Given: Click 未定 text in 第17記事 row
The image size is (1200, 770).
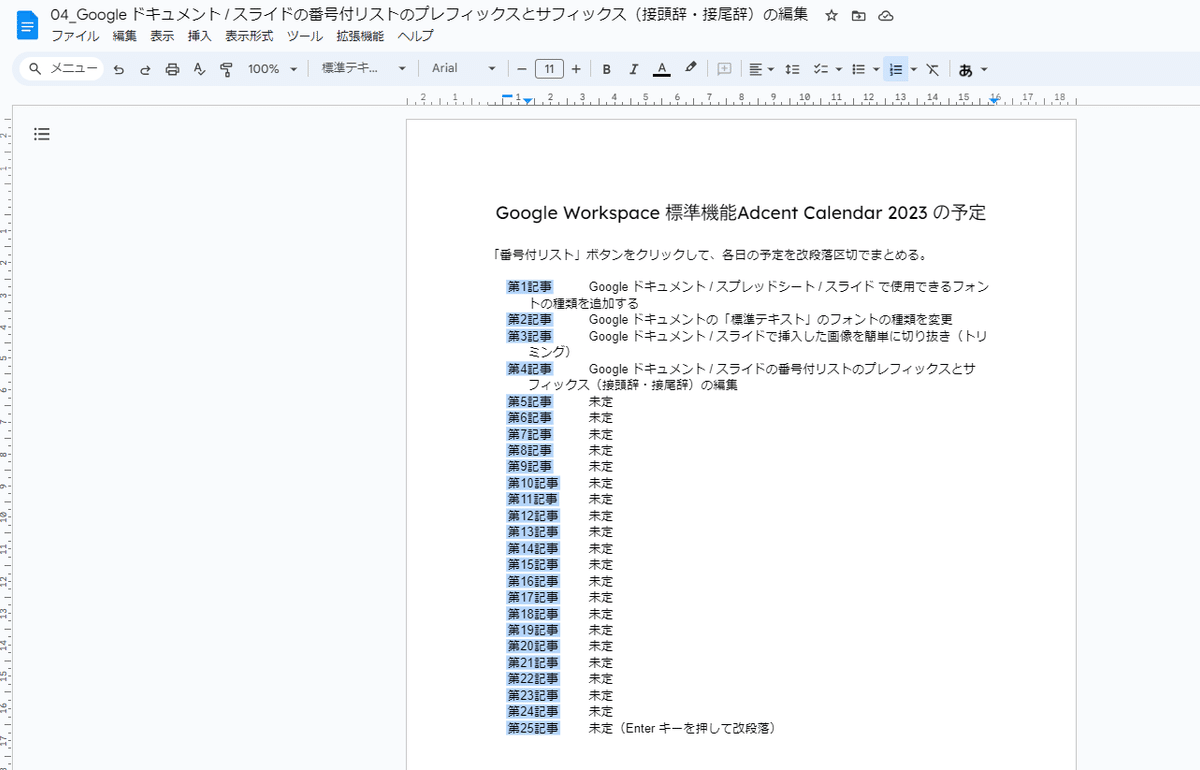Looking at the screenshot, I should [600, 597].
